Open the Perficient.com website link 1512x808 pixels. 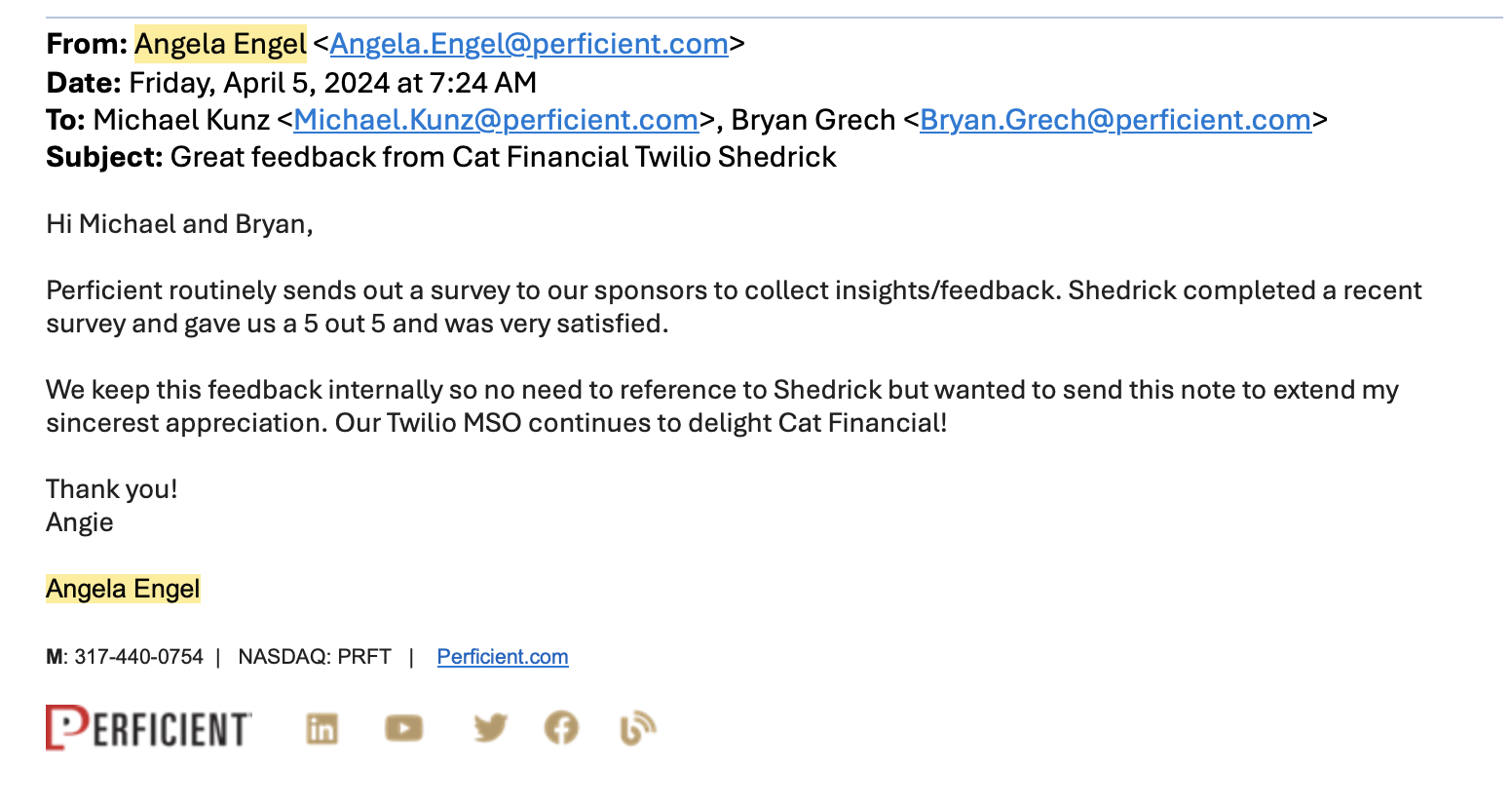click(503, 657)
